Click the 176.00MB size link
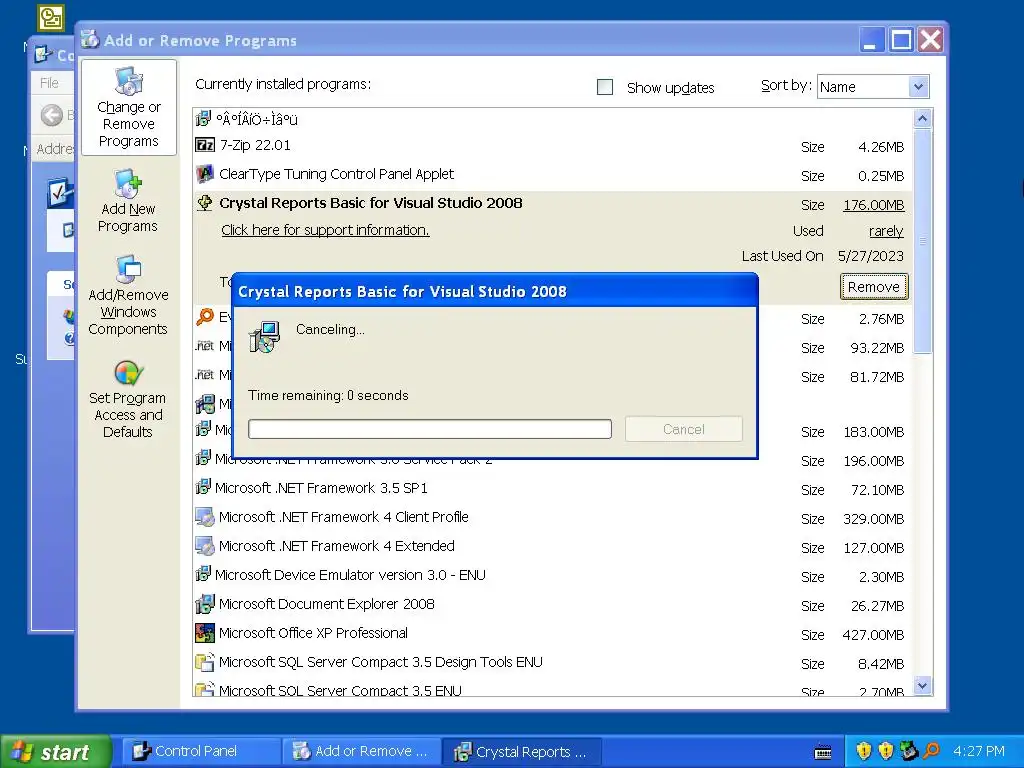The image size is (1024, 768). tap(874, 205)
